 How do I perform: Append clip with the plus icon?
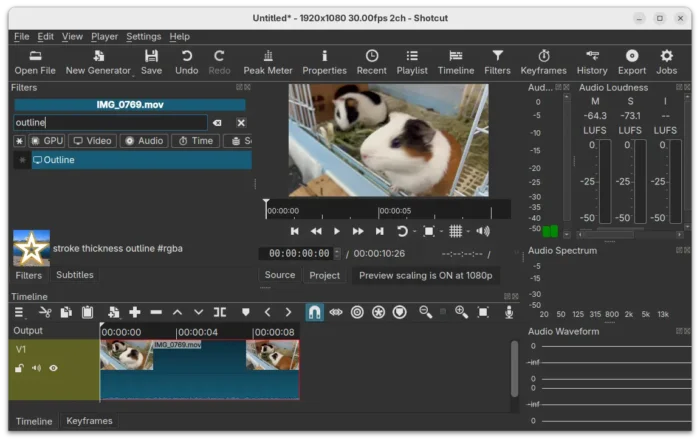pyautogui.click(x=134, y=312)
